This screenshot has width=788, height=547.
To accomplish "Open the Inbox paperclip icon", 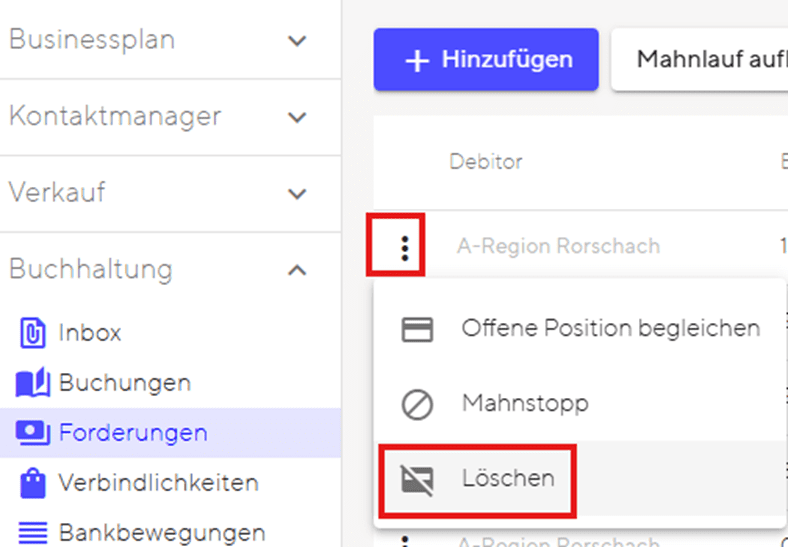I will (32, 332).
